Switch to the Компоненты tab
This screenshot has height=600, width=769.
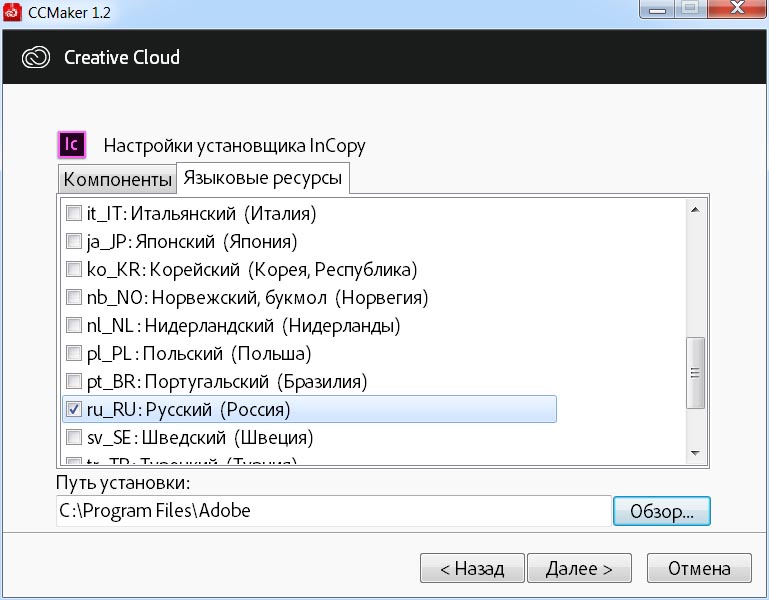pyautogui.click(x=117, y=179)
